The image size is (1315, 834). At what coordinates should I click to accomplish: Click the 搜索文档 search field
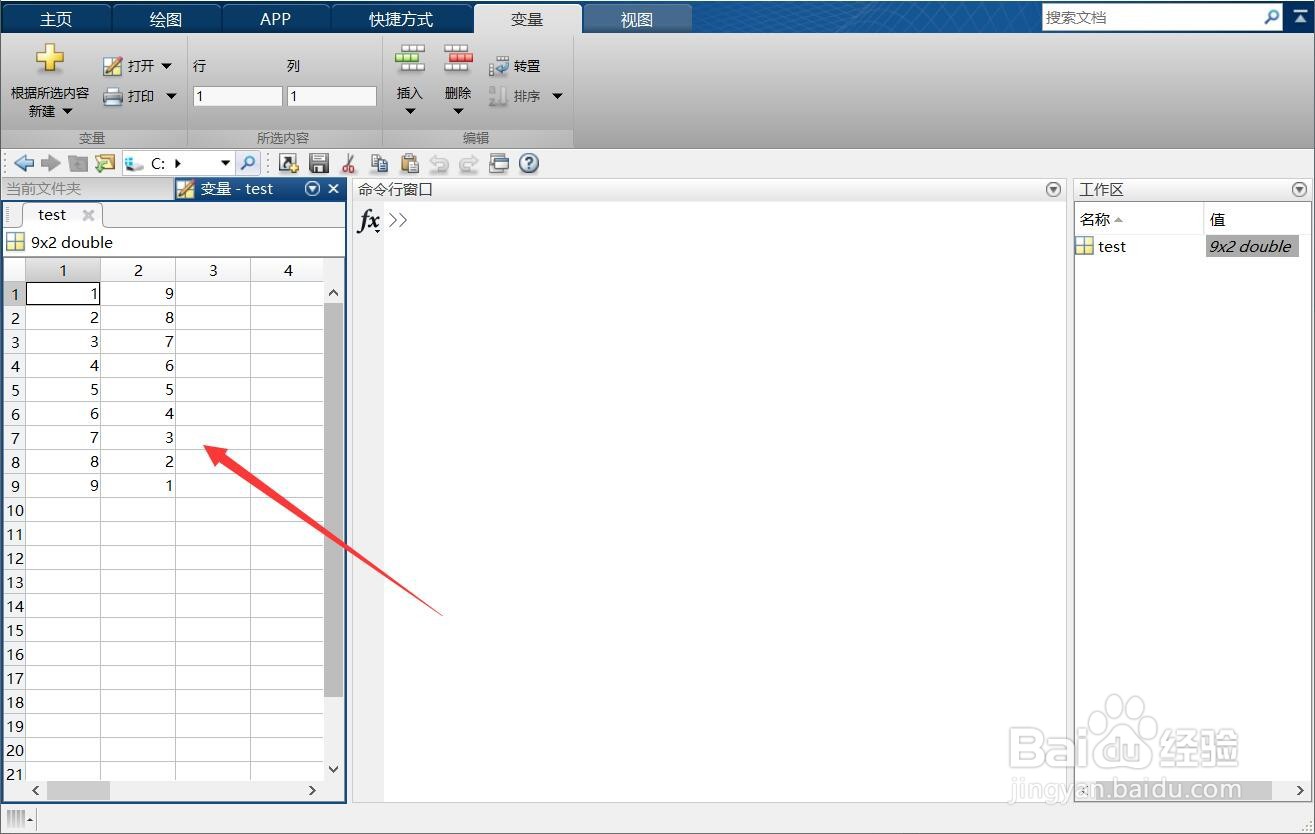pos(1152,17)
